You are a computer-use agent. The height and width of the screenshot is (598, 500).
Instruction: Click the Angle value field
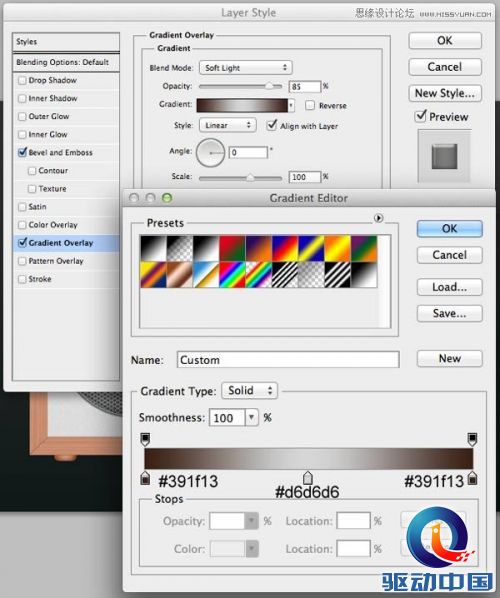(248, 153)
